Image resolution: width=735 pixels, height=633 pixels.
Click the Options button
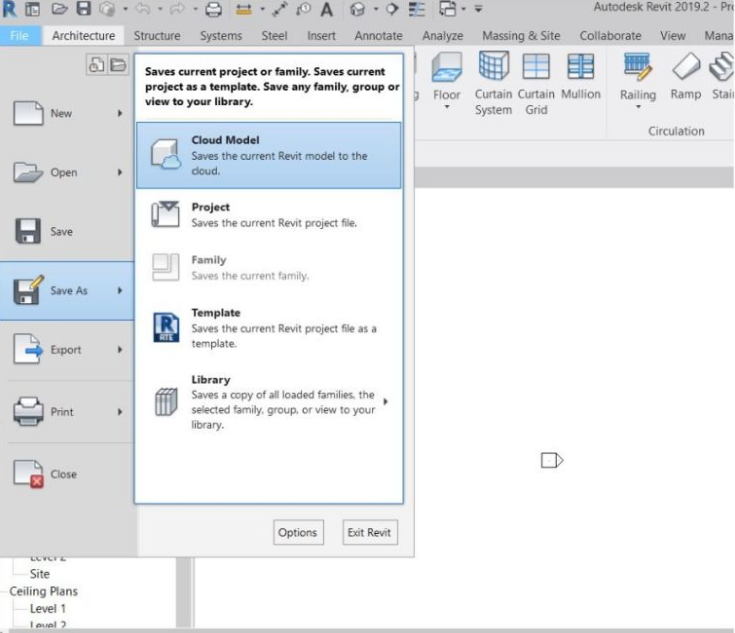coord(298,532)
